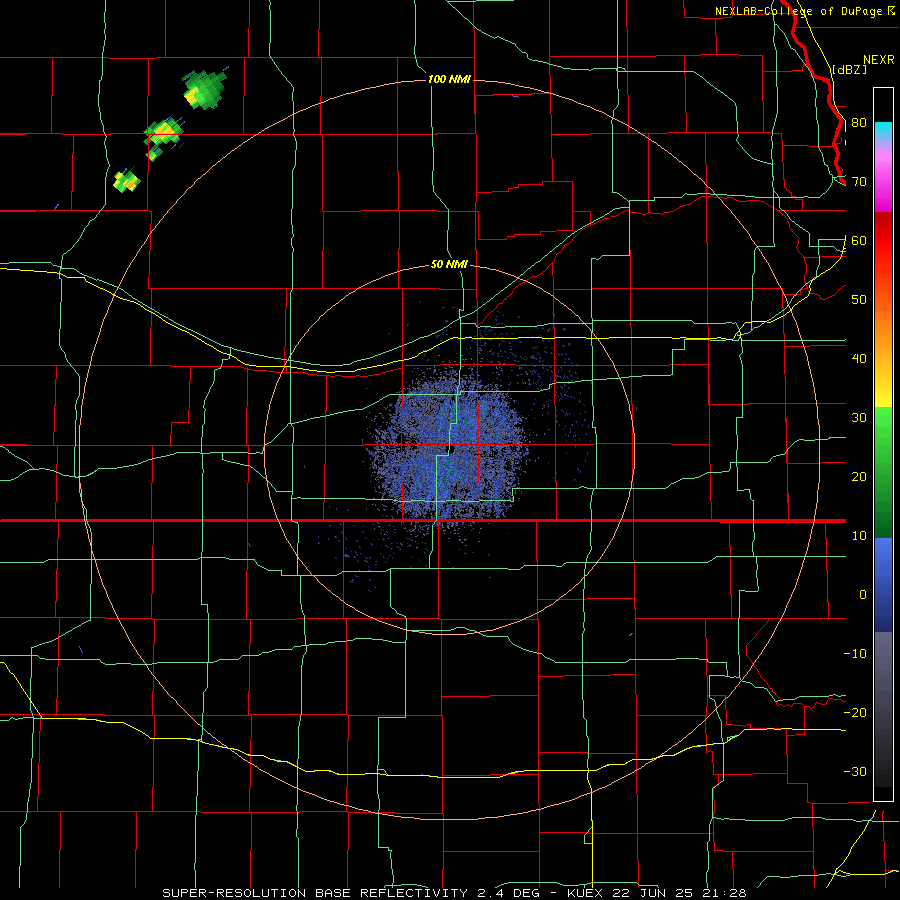This screenshot has height=900, width=900.
Task: Select the -30 value on the dBZ scale
Action: (x=855, y=772)
